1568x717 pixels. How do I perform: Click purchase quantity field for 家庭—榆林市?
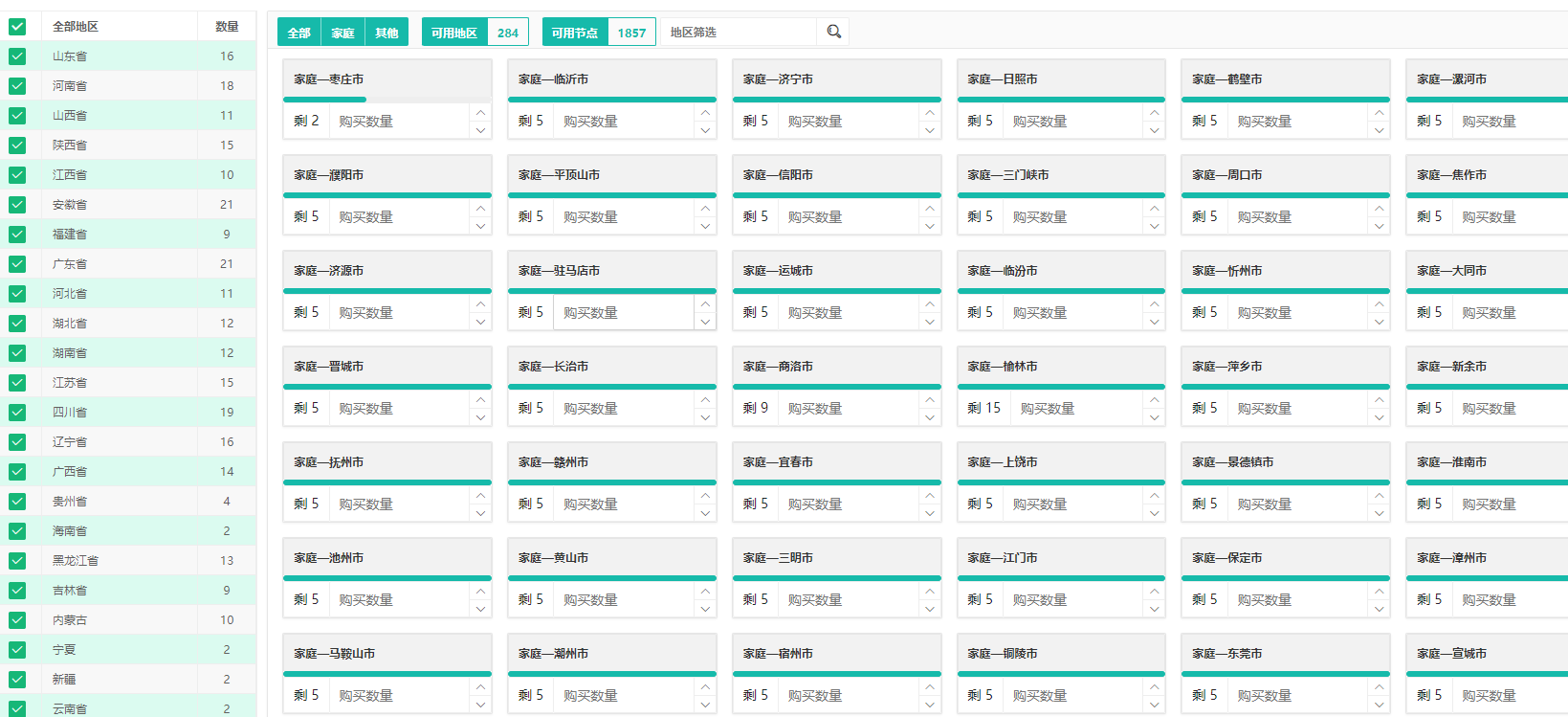tap(1077, 409)
